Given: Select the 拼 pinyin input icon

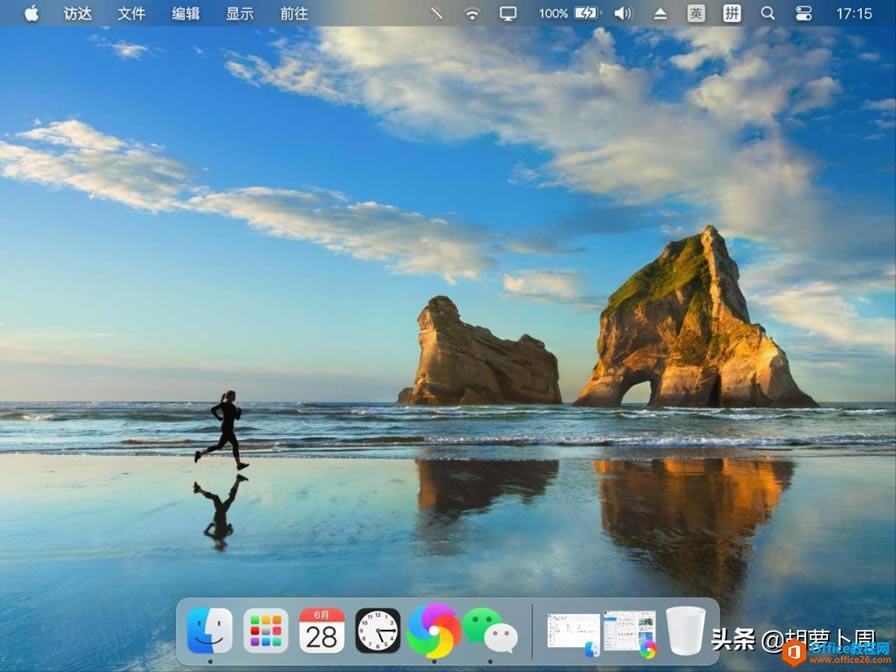Looking at the screenshot, I should (x=732, y=13).
